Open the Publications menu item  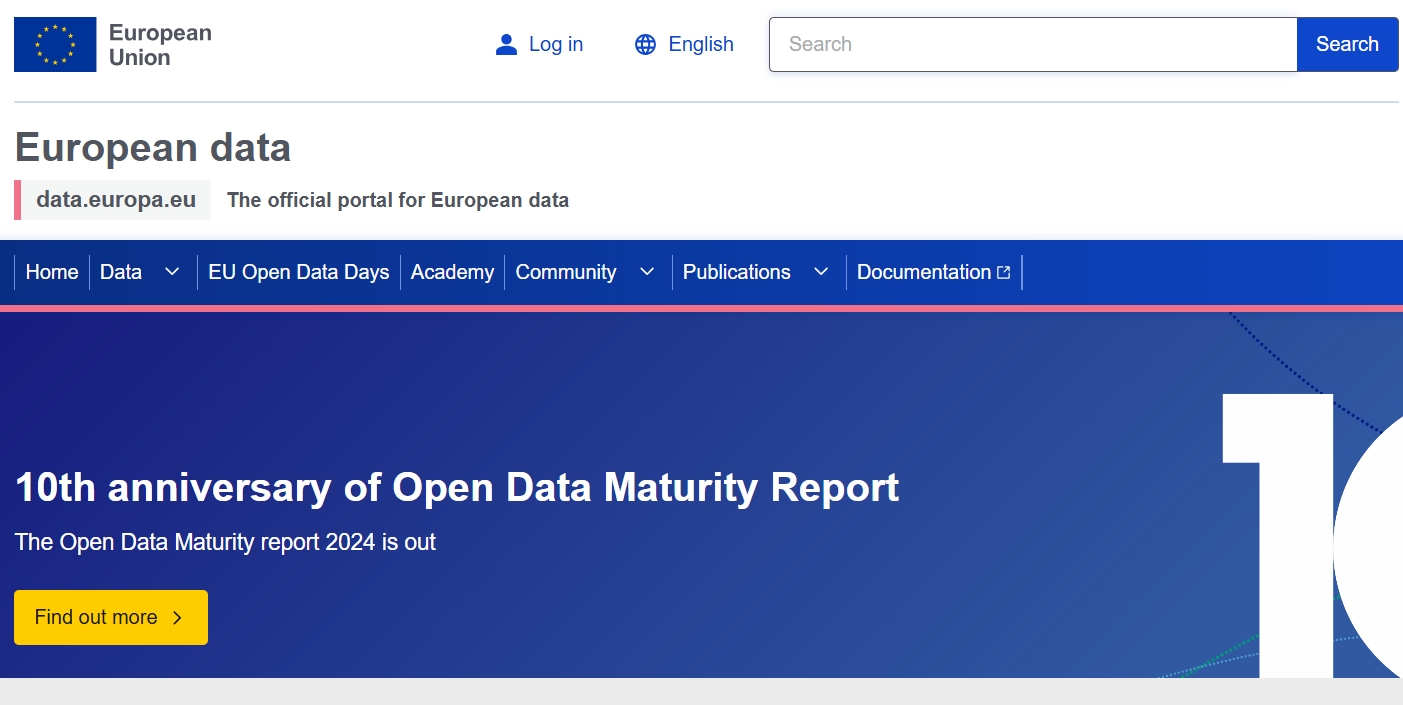coord(737,272)
